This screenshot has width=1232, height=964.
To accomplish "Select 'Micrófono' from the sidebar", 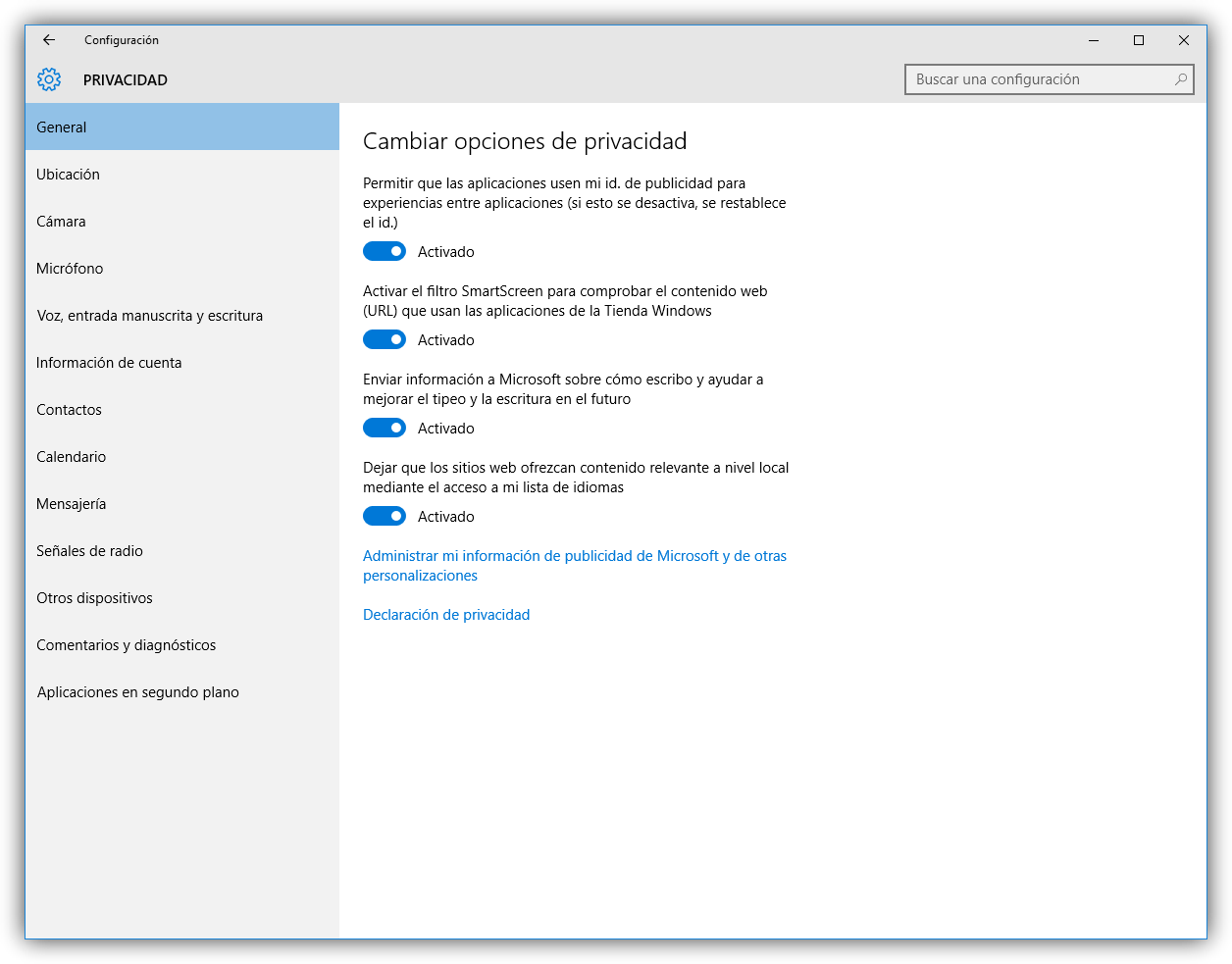I will tap(70, 268).
